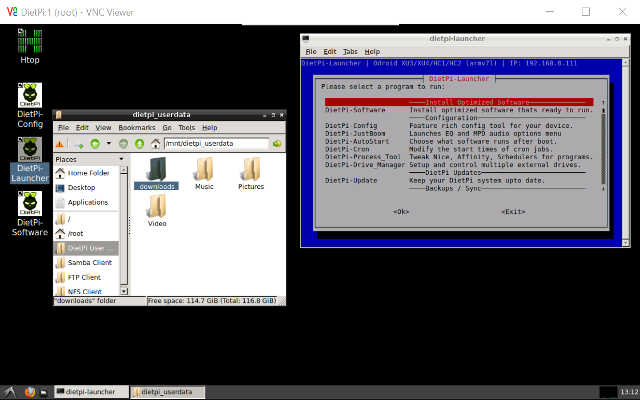
Task: Go to parent folder with green up arrow
Action: click(139, 144)
